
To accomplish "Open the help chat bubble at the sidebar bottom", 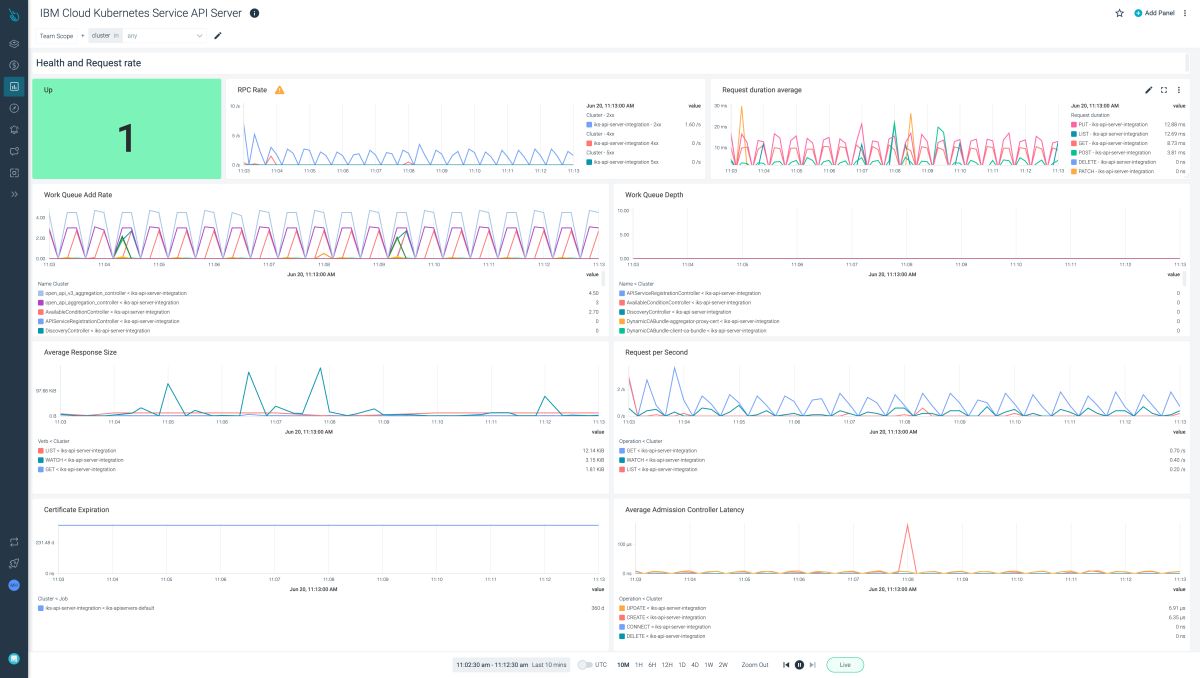I will click(14, 659).
